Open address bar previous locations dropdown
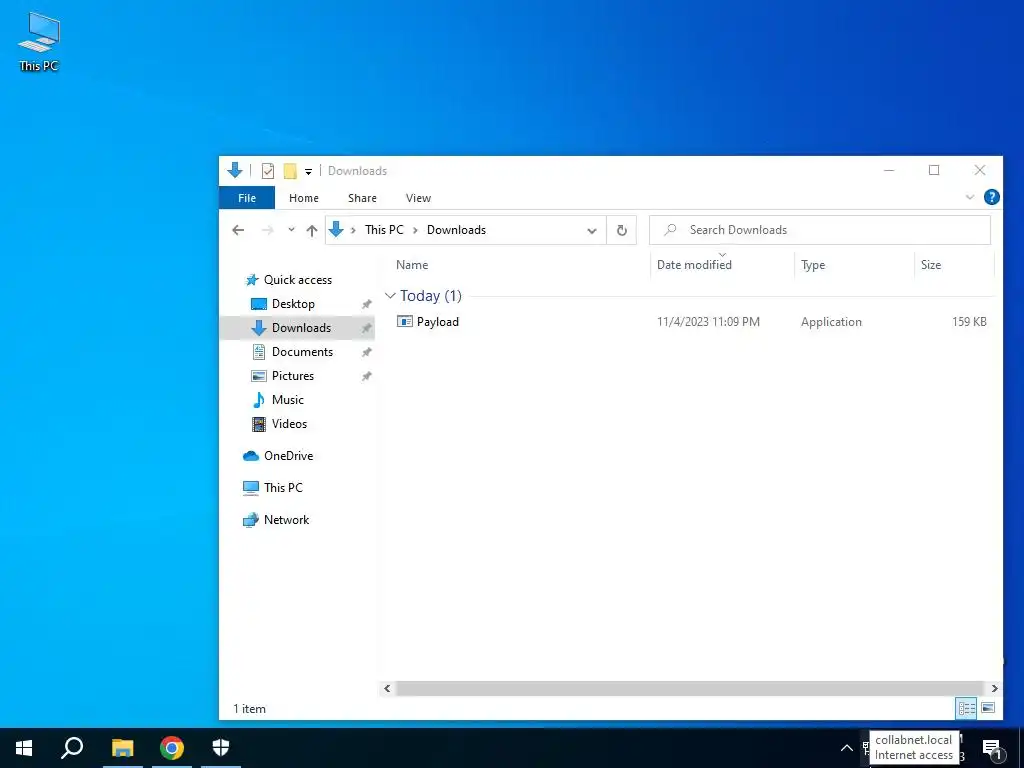 tap(592, 231)
